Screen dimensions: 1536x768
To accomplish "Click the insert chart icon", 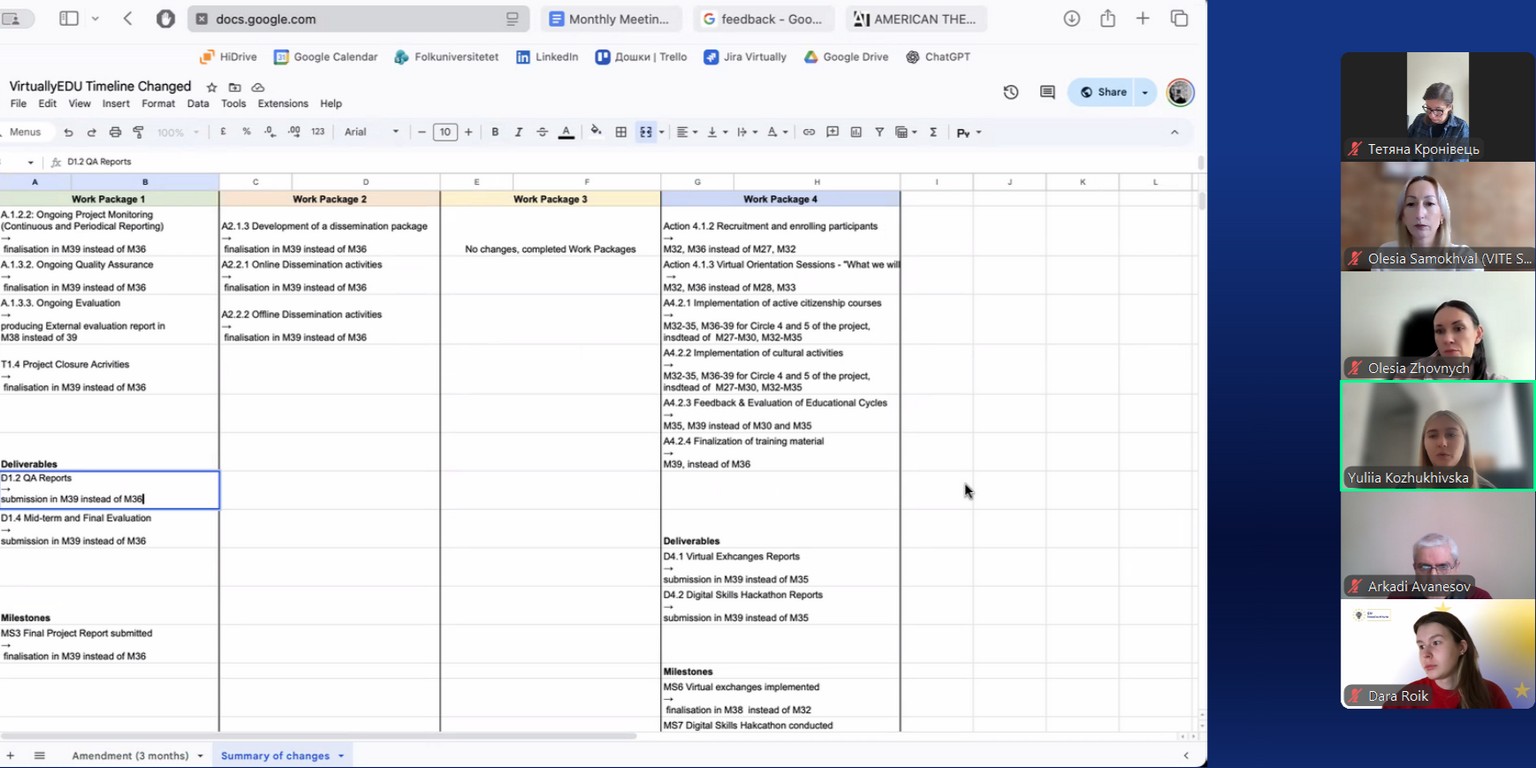I will (x=856, y=132).
